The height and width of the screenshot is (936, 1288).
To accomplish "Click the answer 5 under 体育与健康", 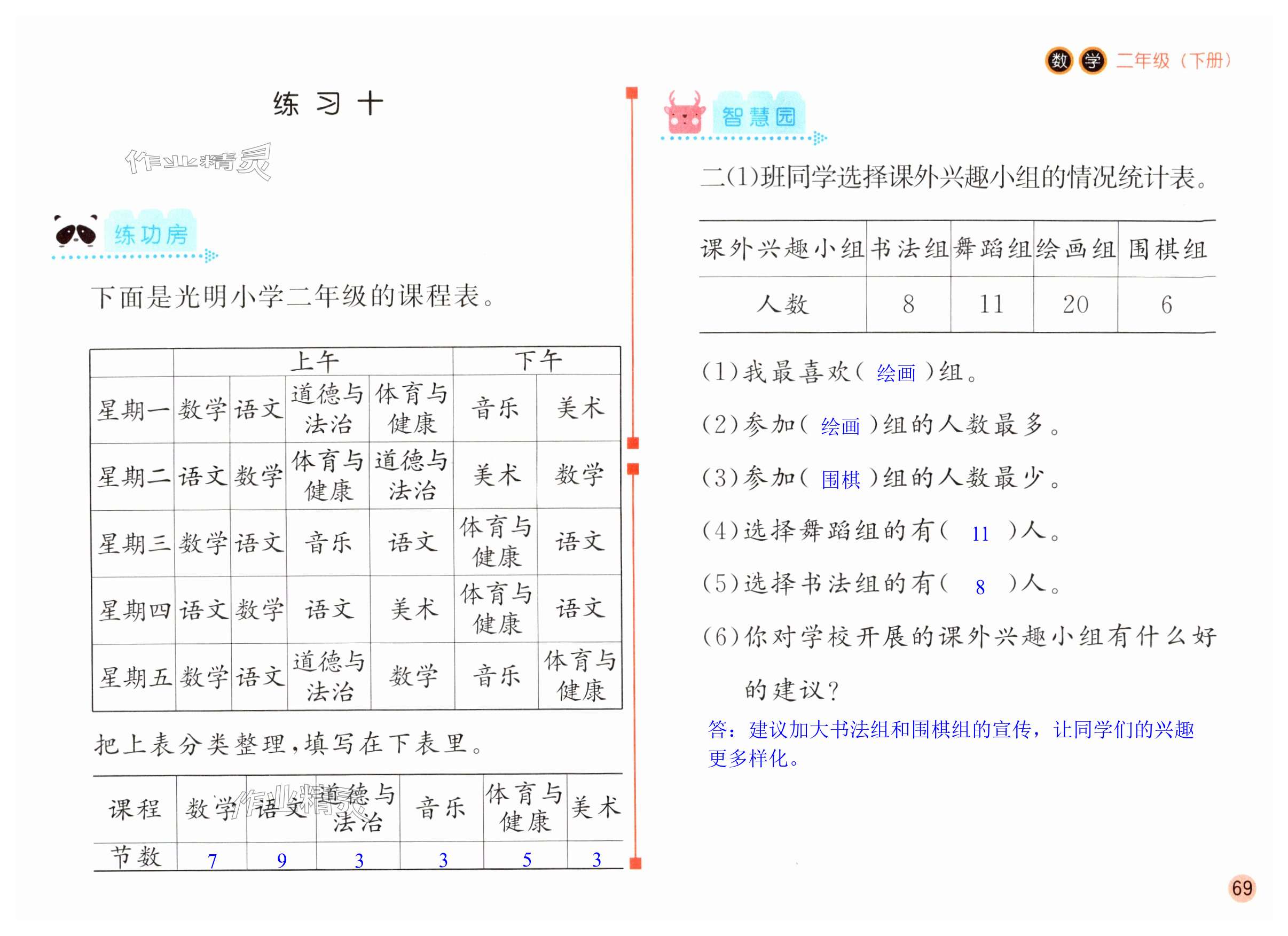I will click(x=527, y=860).
